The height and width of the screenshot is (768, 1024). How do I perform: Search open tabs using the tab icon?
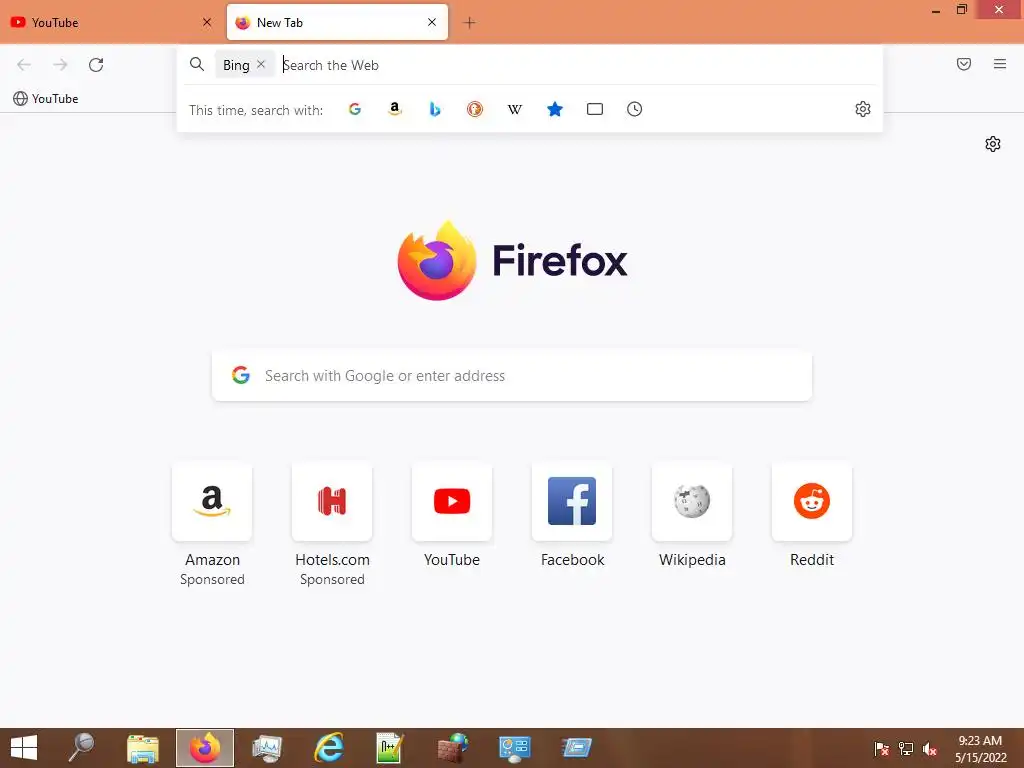pos(595,109)
